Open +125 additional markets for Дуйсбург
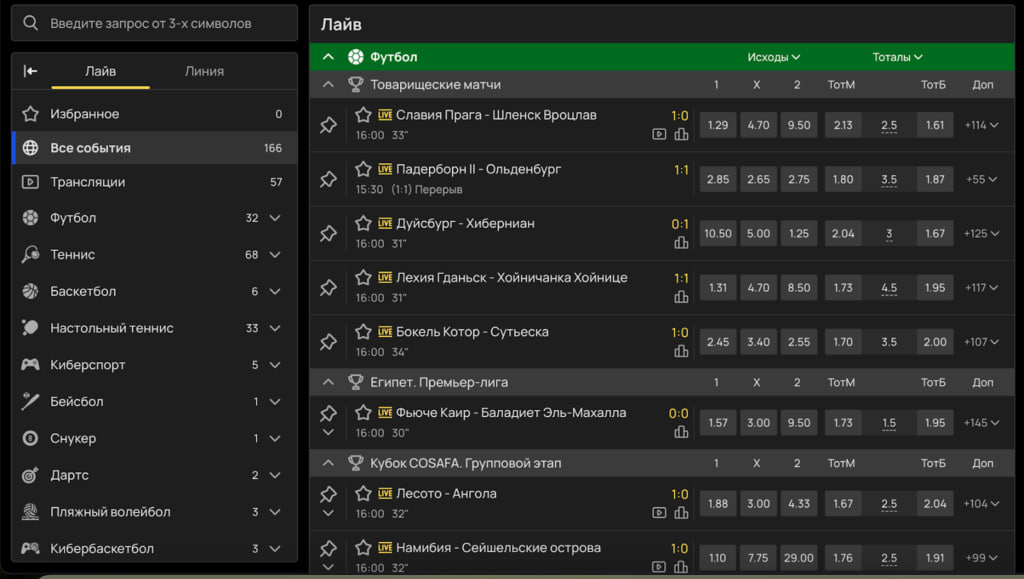The width and height of the screenshot is (1024, 579). pos(981,233)
